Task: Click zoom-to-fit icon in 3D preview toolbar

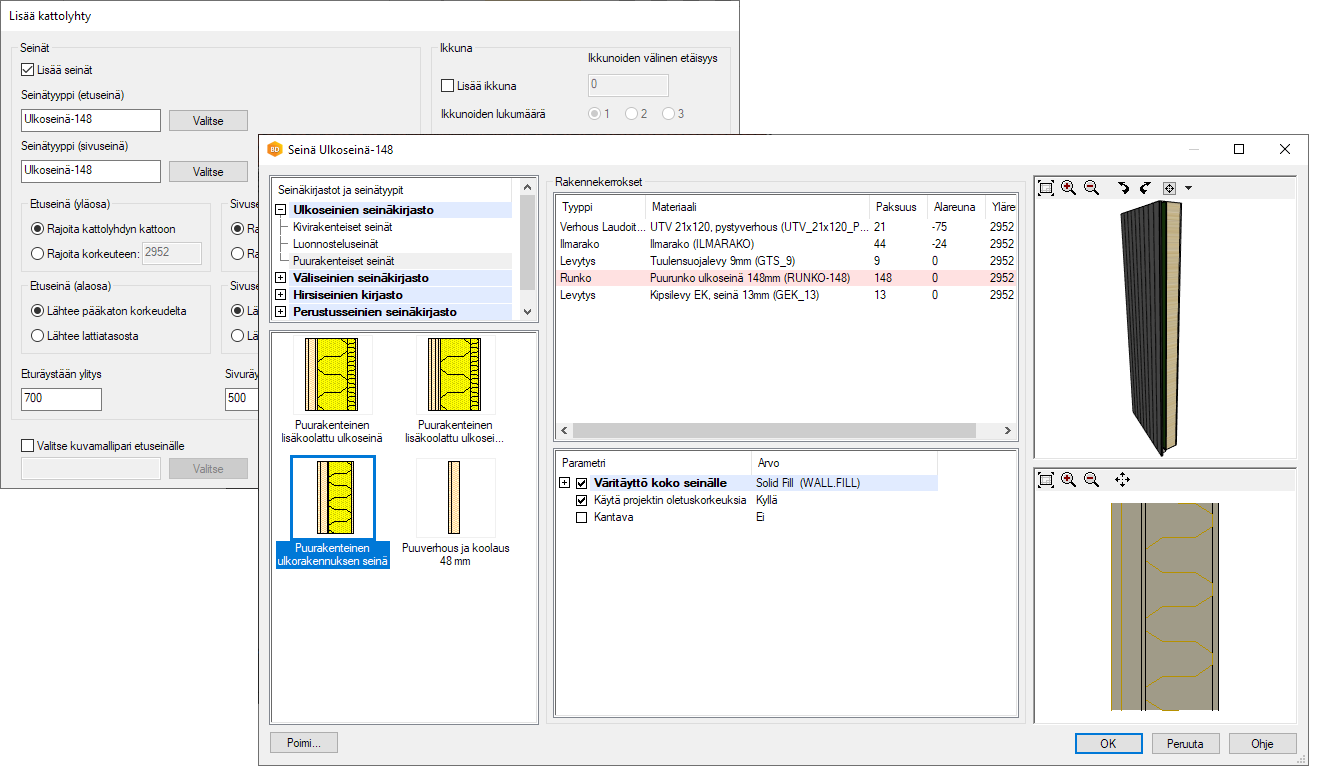Action: (1046, 188)
